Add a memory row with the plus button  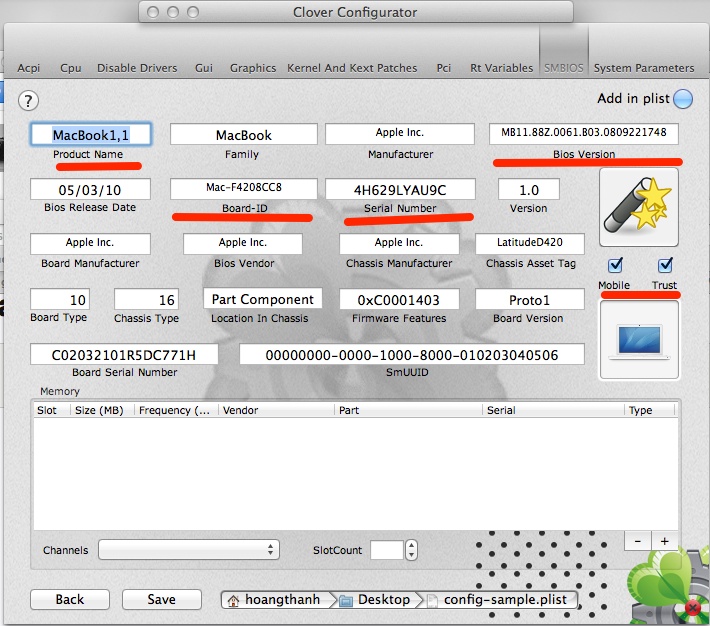coord(664,541)
